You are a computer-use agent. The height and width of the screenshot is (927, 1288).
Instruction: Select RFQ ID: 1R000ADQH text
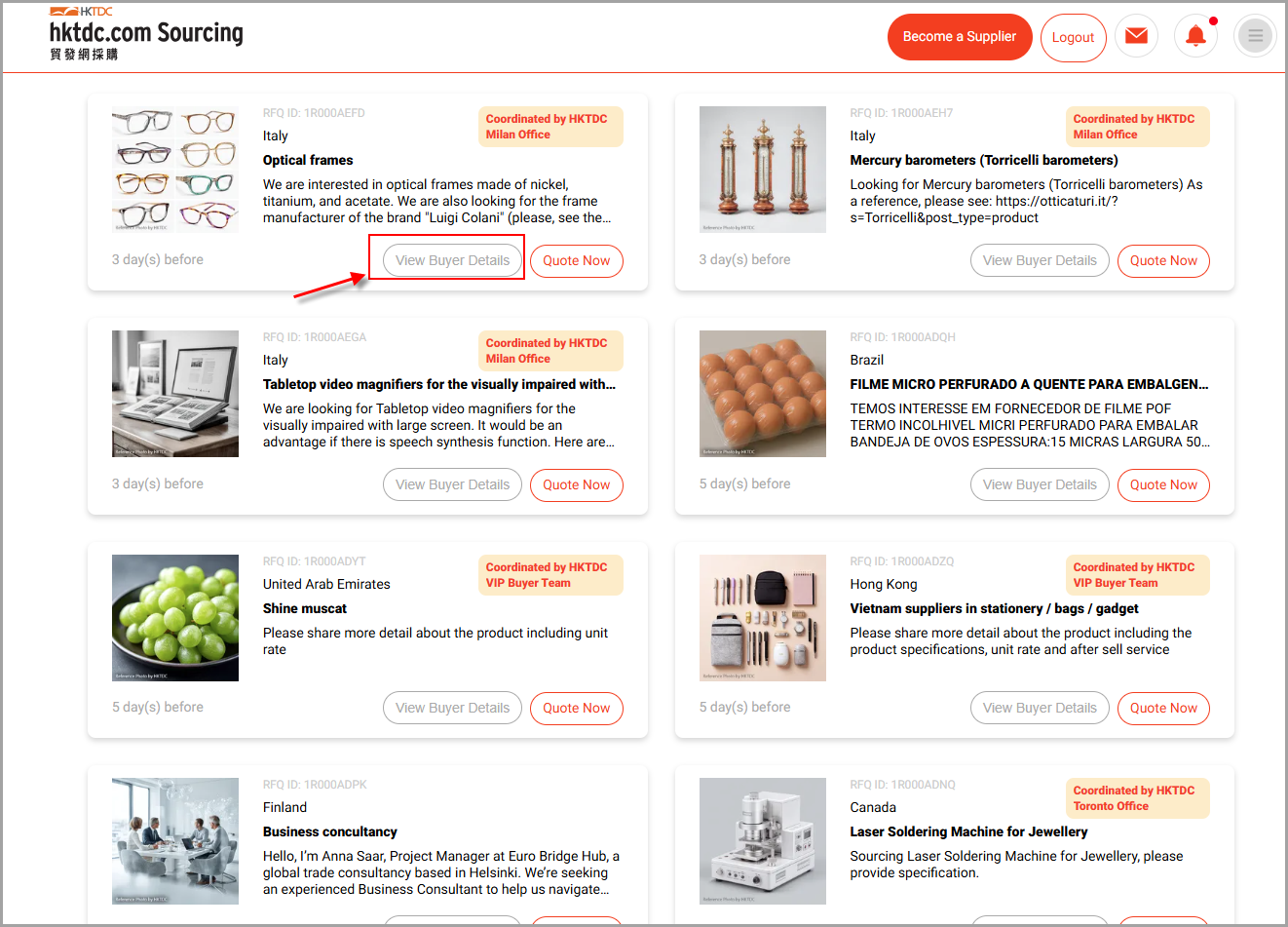pos(902,337)
